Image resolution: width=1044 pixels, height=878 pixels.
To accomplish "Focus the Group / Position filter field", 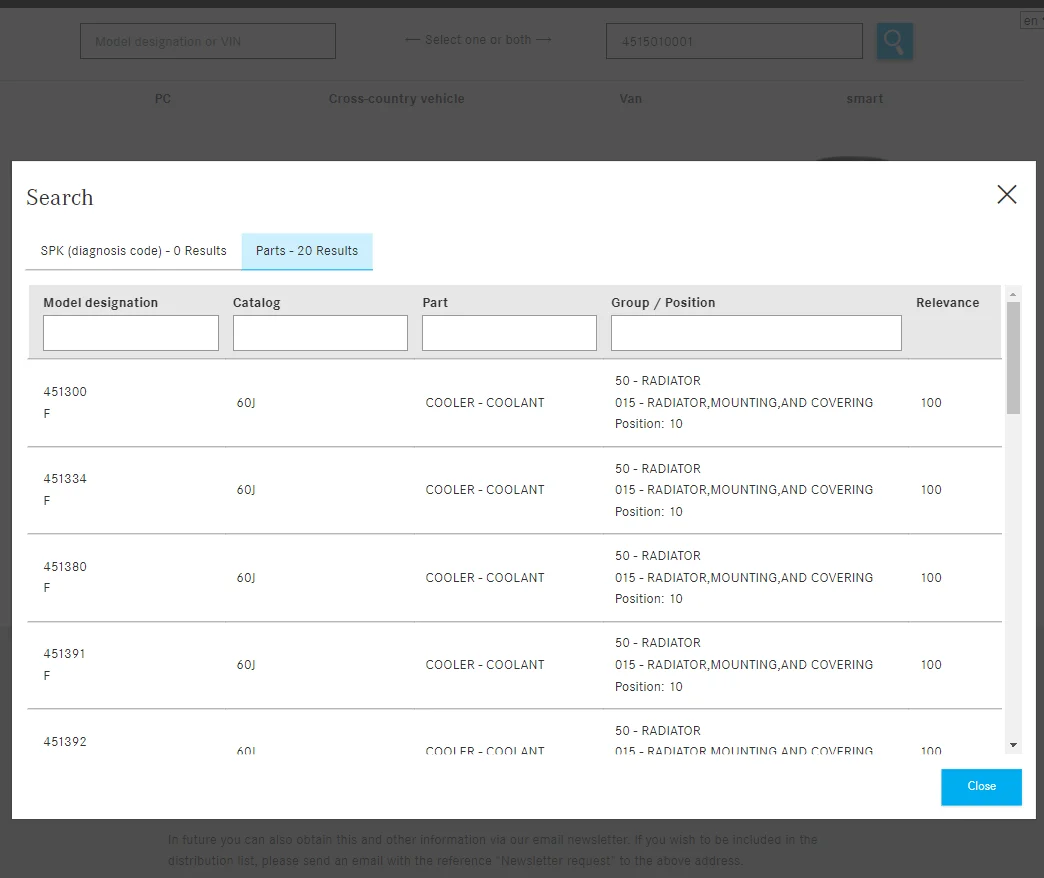I will 756,333.
